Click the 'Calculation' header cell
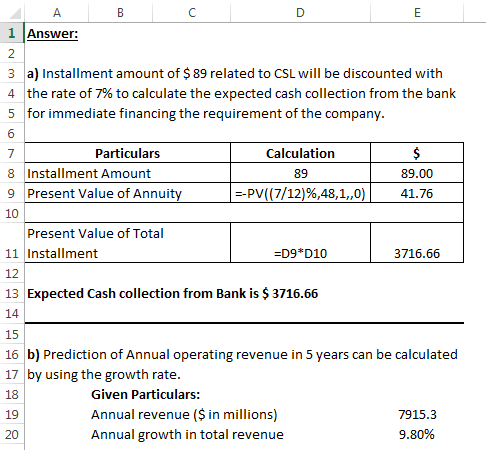 (300, 153)
